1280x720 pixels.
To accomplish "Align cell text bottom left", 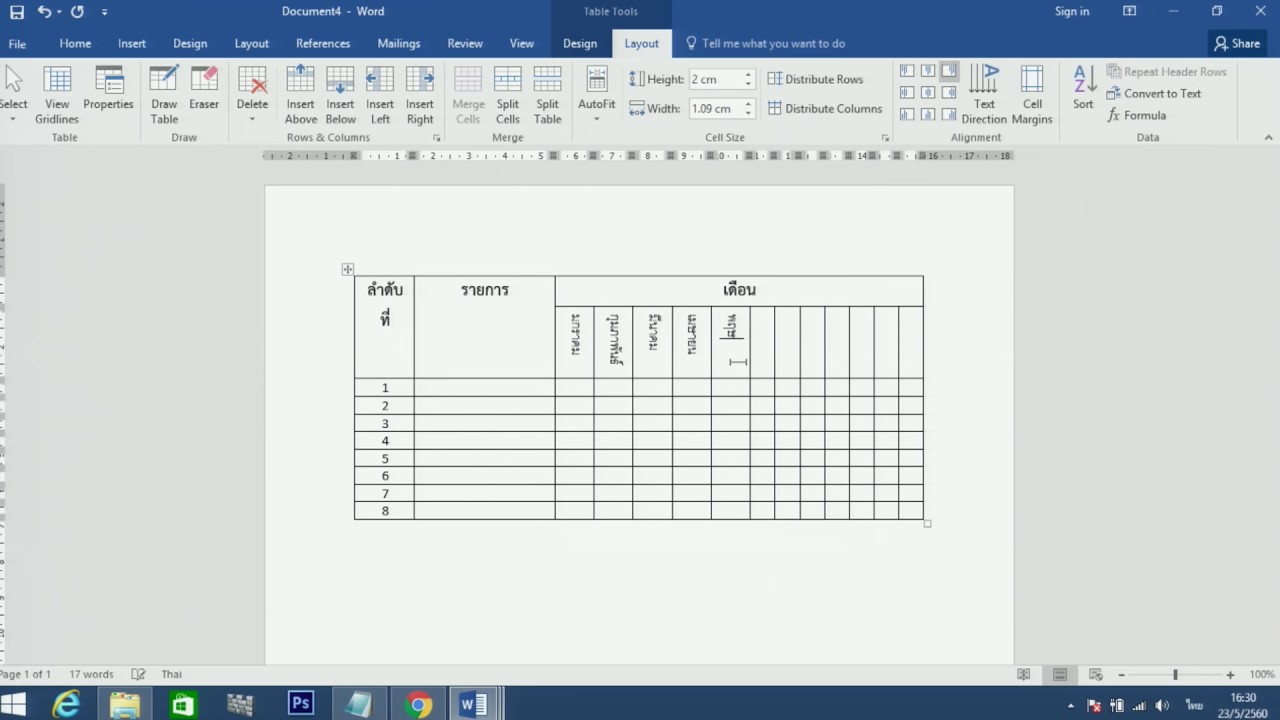I will (907, 113).
